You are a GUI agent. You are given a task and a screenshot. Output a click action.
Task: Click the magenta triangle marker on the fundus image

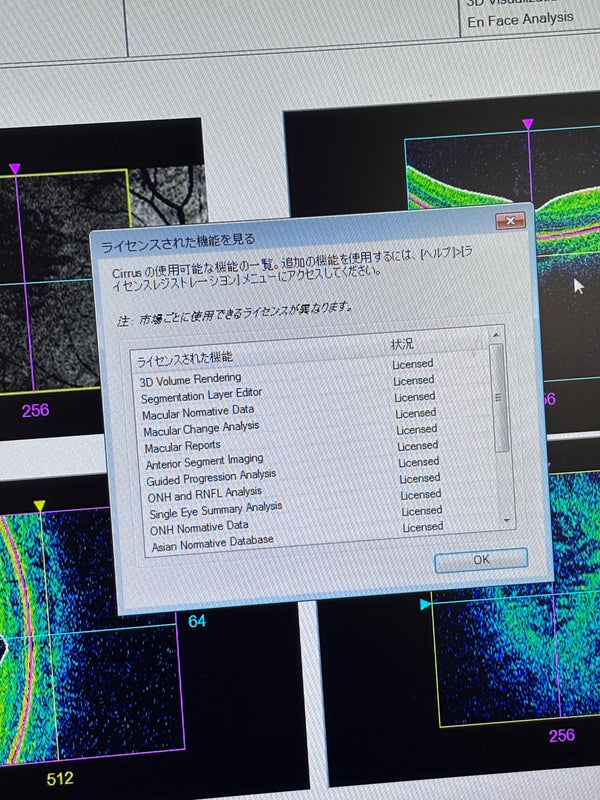(x=14, y=168)
